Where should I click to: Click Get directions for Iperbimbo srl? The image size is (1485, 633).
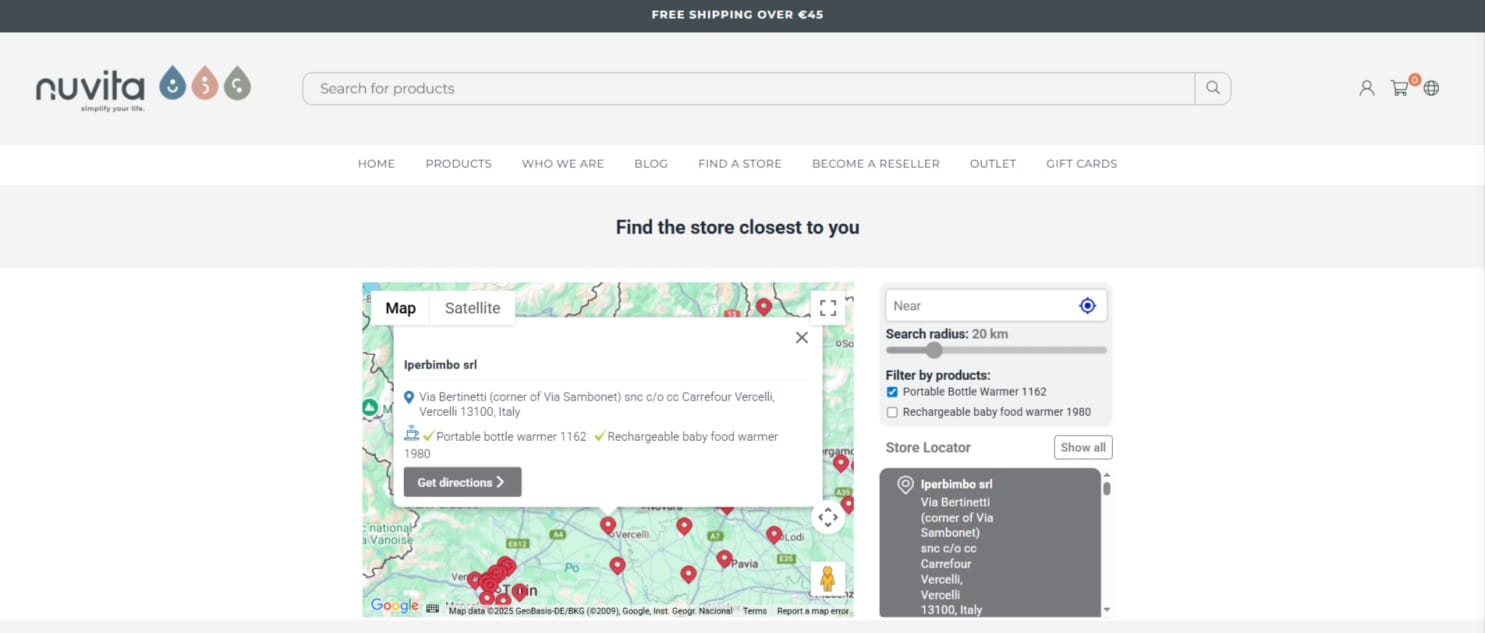[x=461, y=481]
